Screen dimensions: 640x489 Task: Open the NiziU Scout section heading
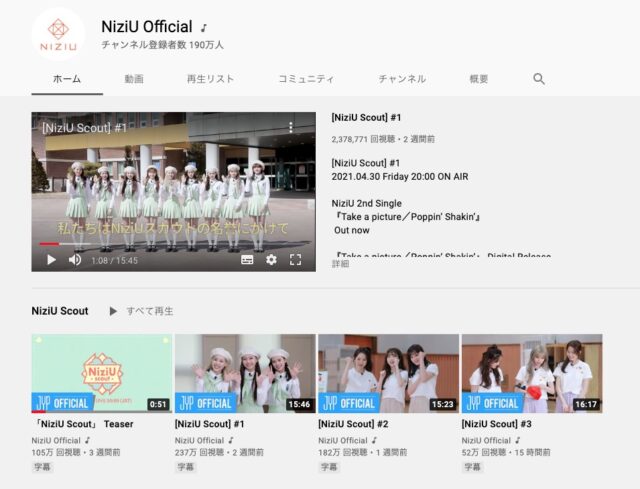click(60, 311)
